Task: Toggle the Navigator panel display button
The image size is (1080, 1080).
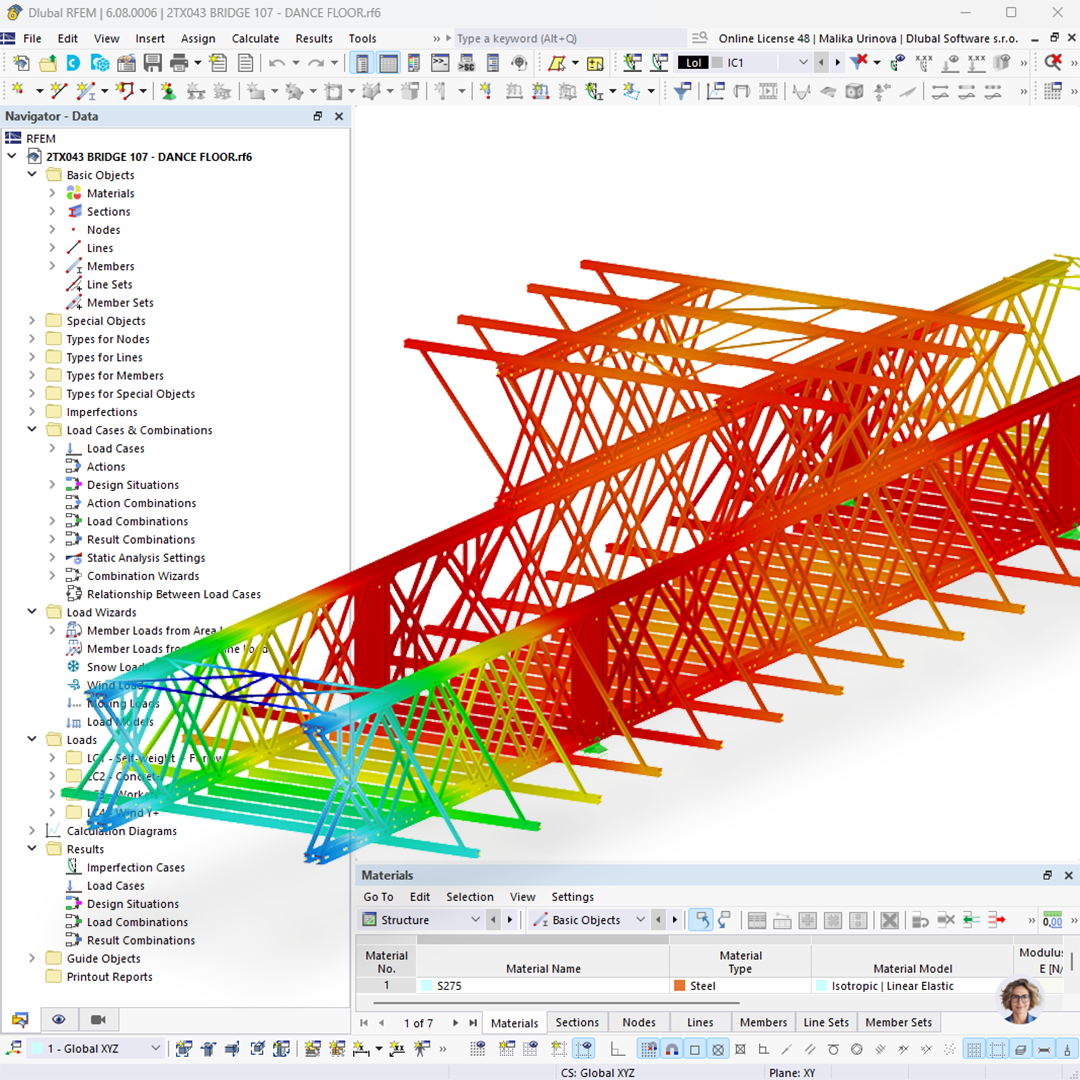Action: pos(362,63)
